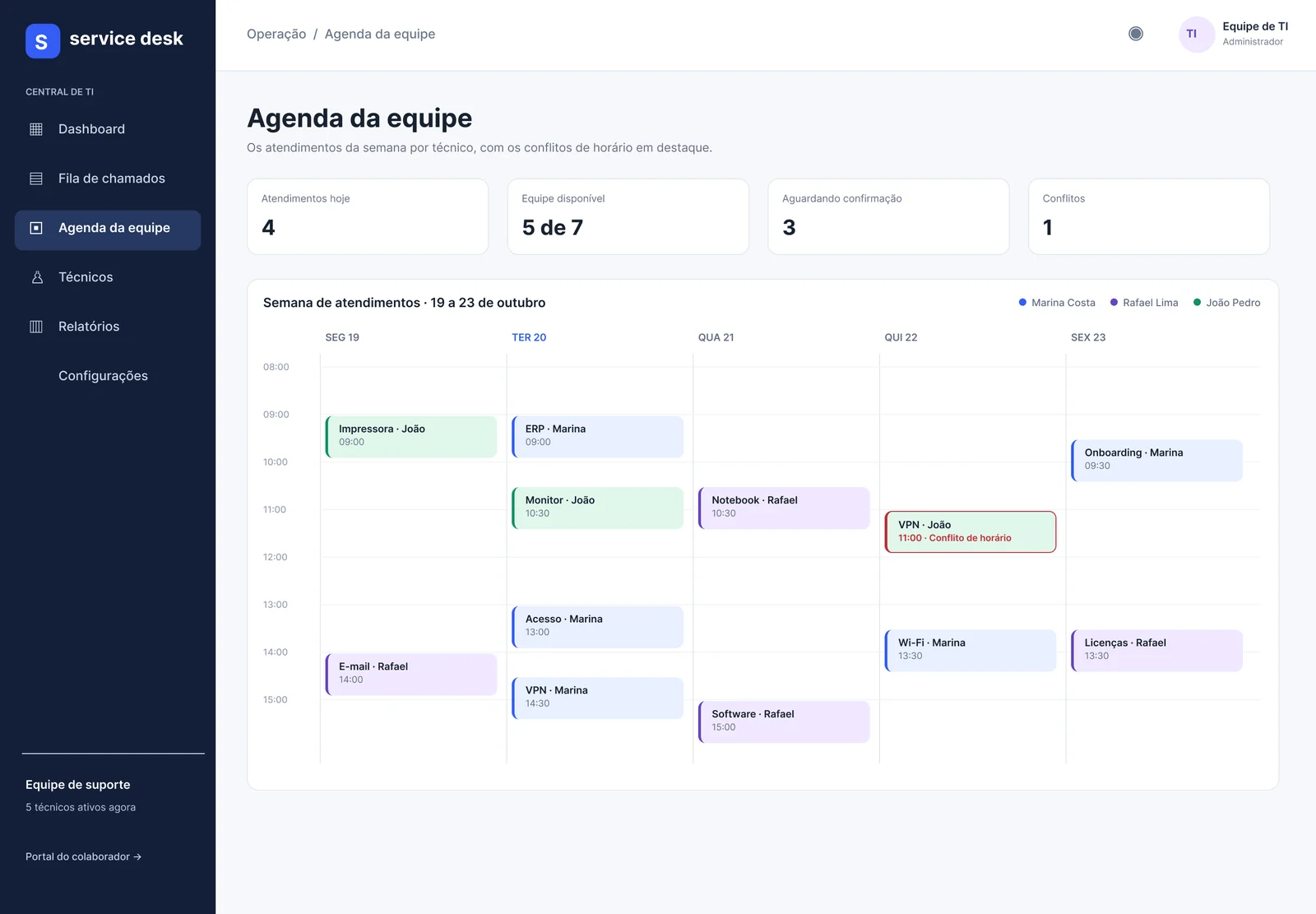The image size is (1316, 914).
Task: Open the Notebook · Rafael appointment
Action: click(784, 508)
